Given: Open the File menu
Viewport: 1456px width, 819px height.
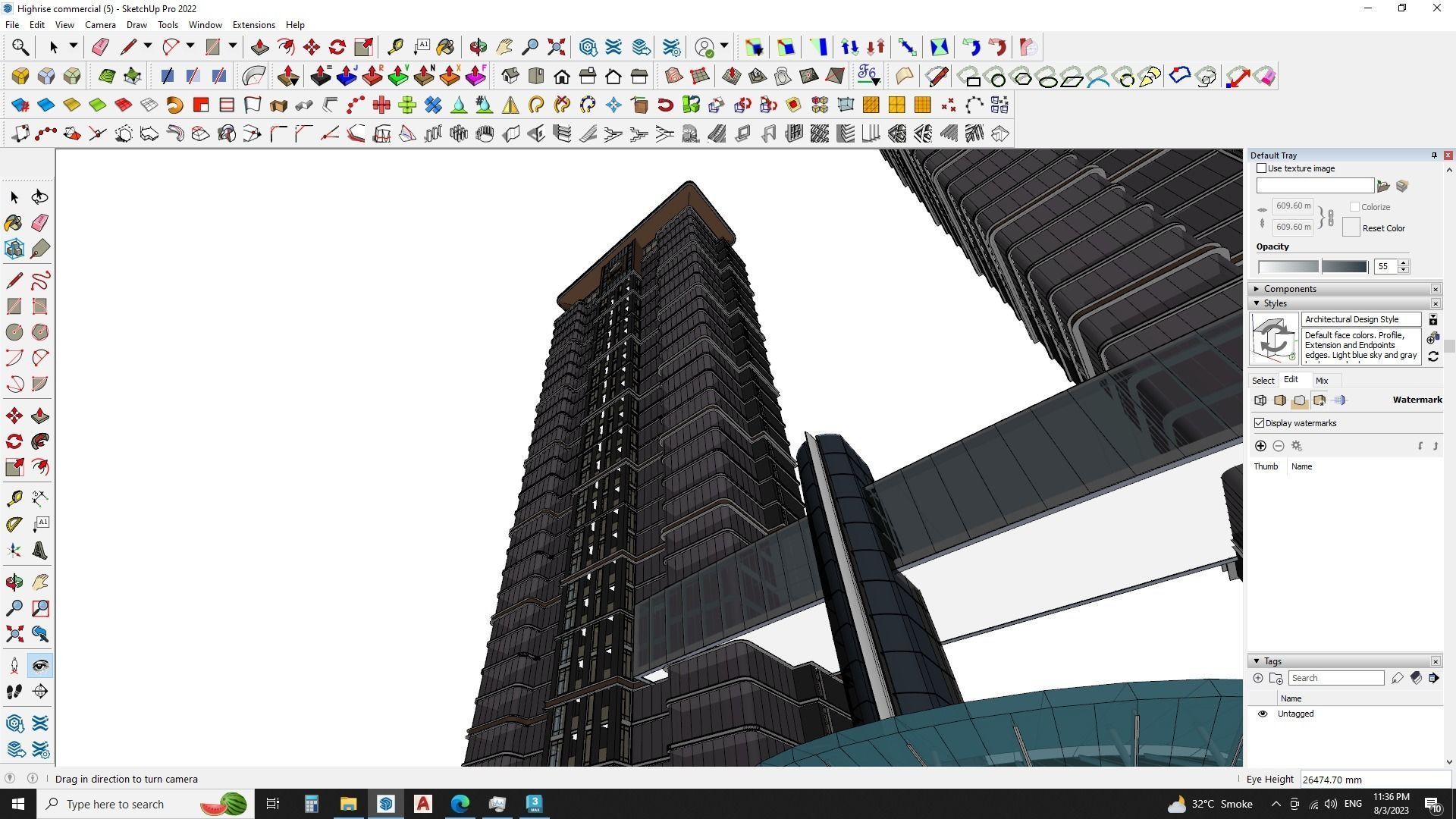Looking at the screenshot, I should (12, 25).
